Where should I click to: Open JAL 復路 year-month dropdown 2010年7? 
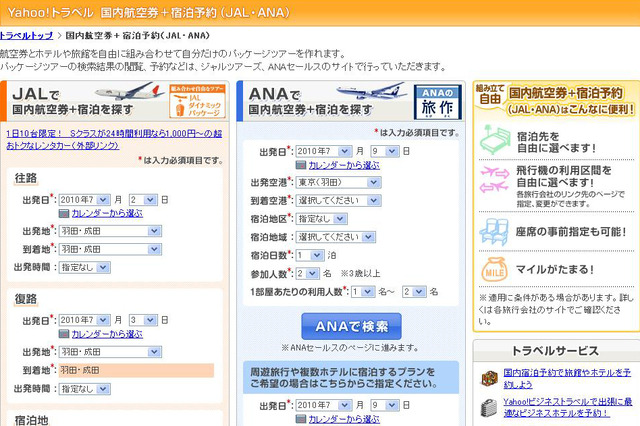pyautogui.click(x=84, y=320)
